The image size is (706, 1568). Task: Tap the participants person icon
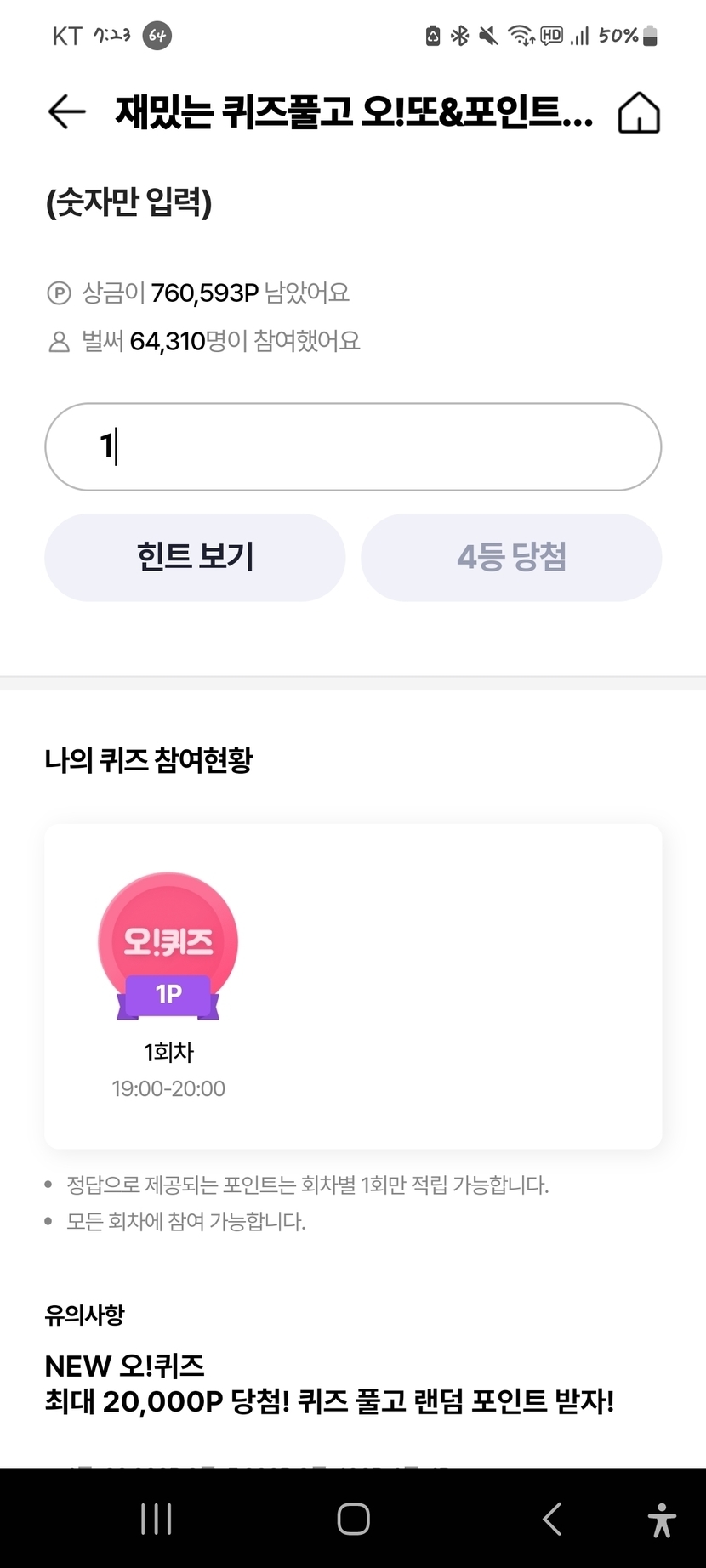tap(59, 343)
